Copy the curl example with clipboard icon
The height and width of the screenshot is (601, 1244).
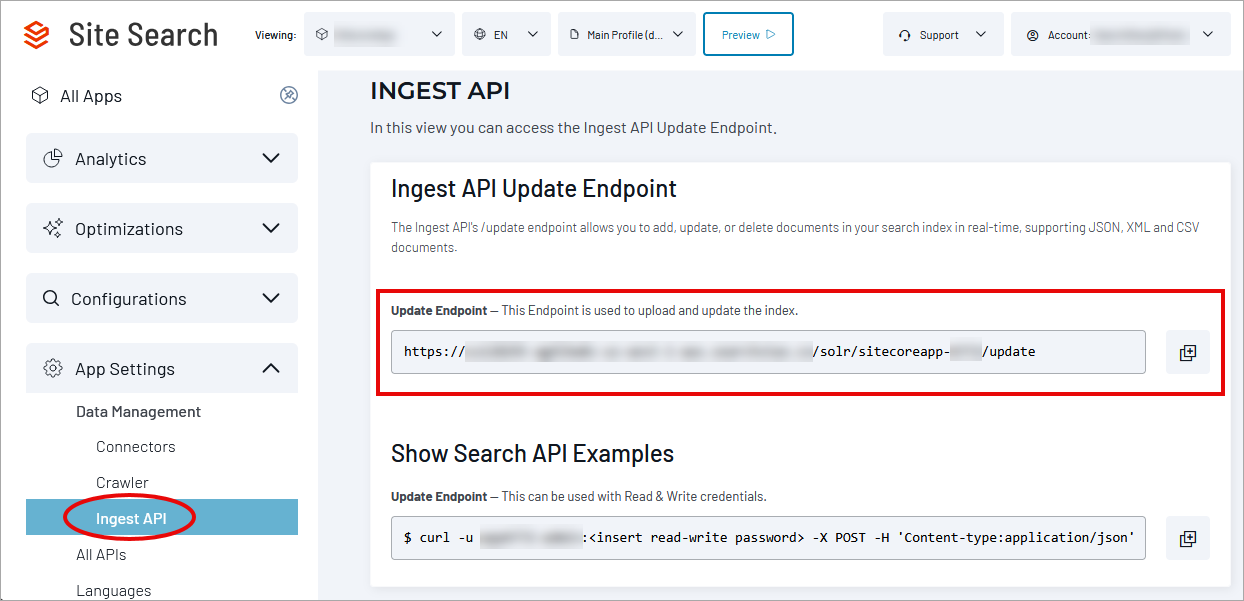pyautogui.click(x=1187, y=538)
